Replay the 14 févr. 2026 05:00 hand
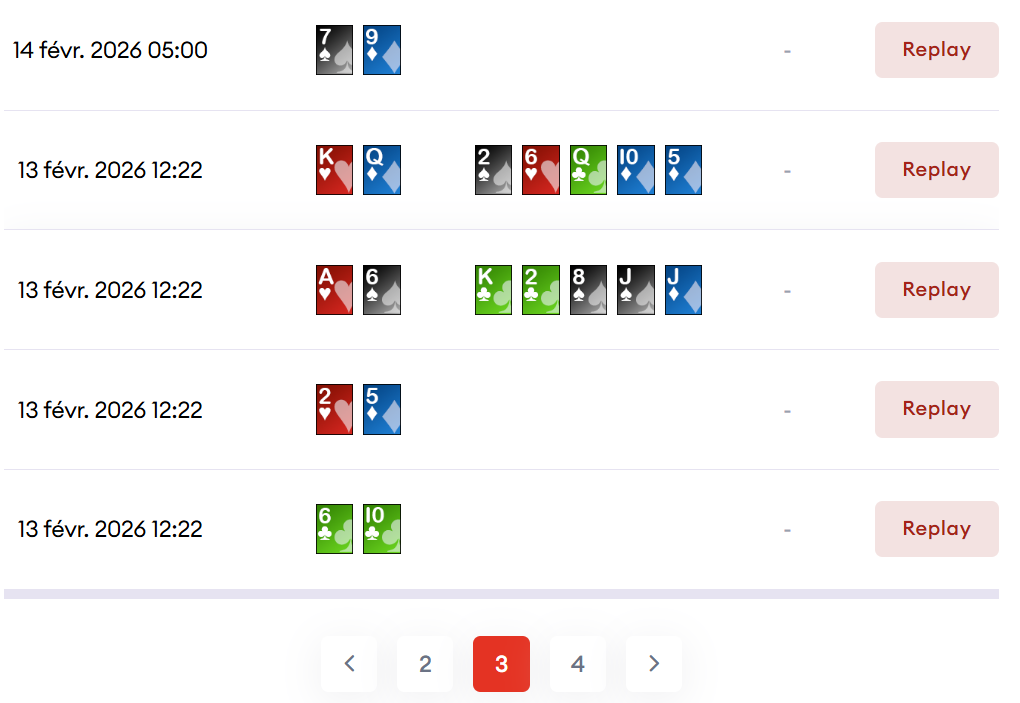 (936, 50)
